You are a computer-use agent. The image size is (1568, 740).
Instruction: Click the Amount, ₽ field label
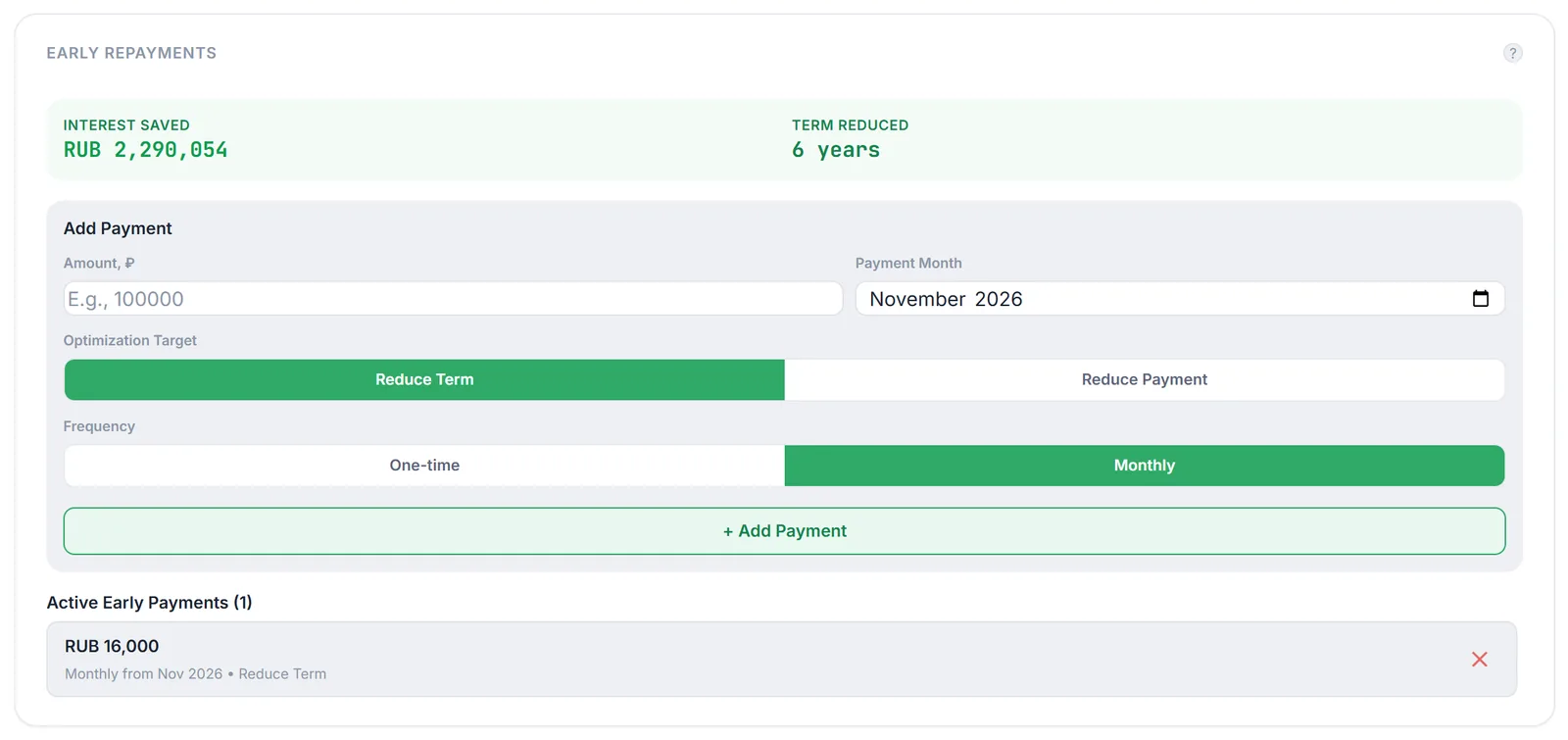pos(99,264)
